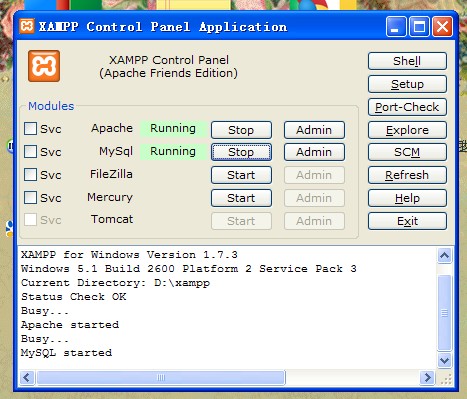Click the 'Apache started' log line
This screenshot has height=399, width=467.
[x=70, y=325]
